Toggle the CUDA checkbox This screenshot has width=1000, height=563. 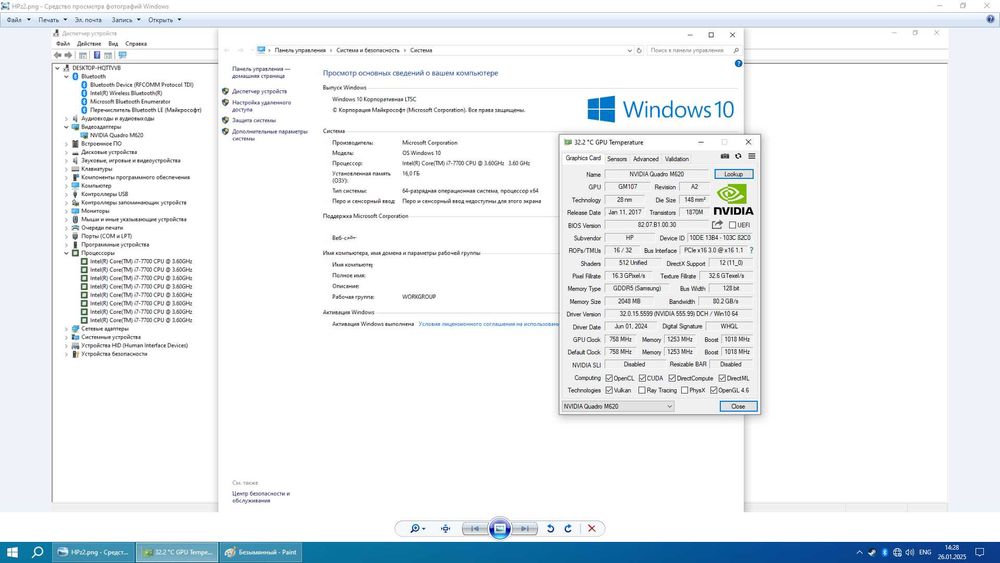(642, 378)
